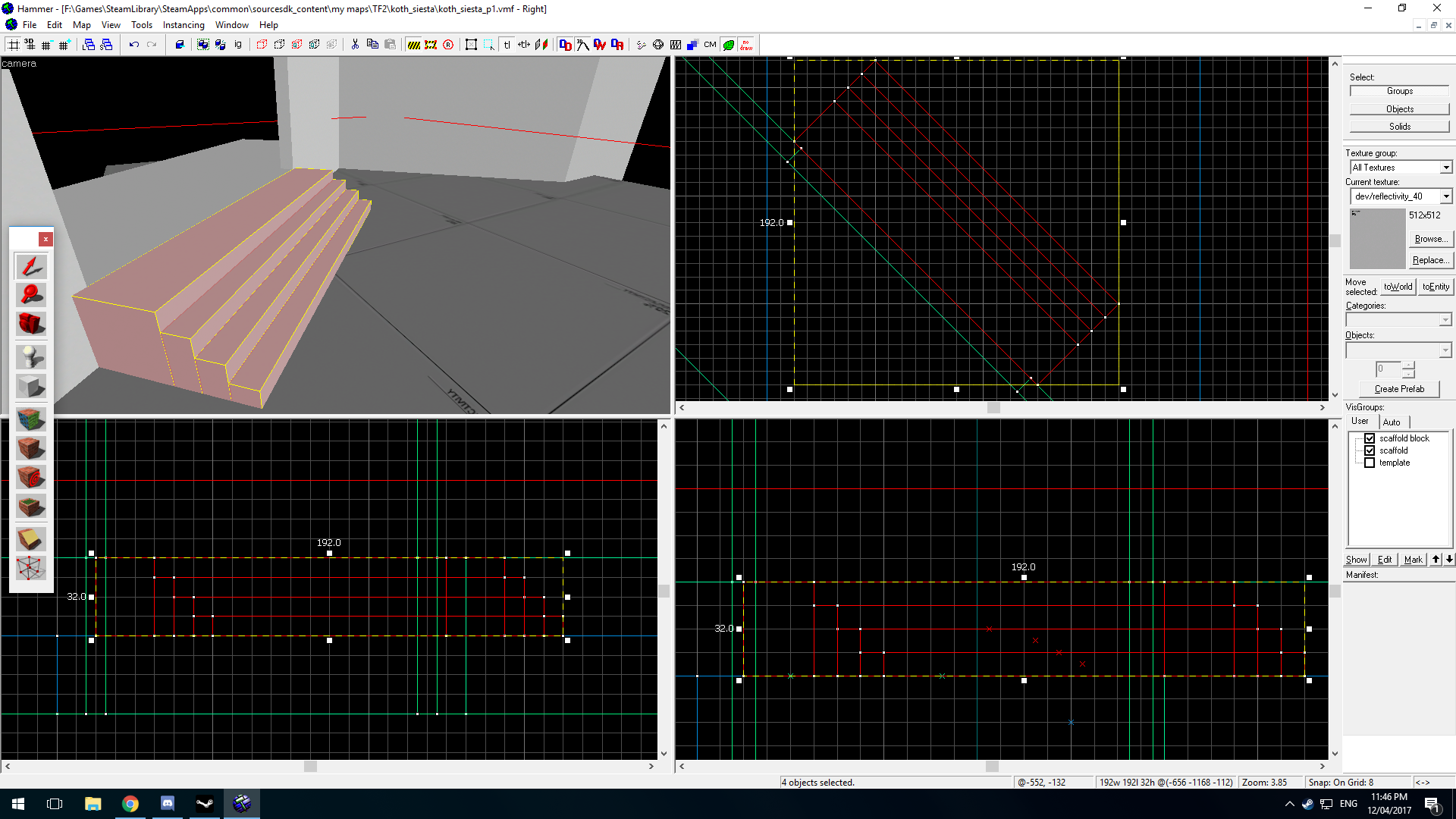Toggle the radius culling 'R' button
1456x819 pixels.
448,45
